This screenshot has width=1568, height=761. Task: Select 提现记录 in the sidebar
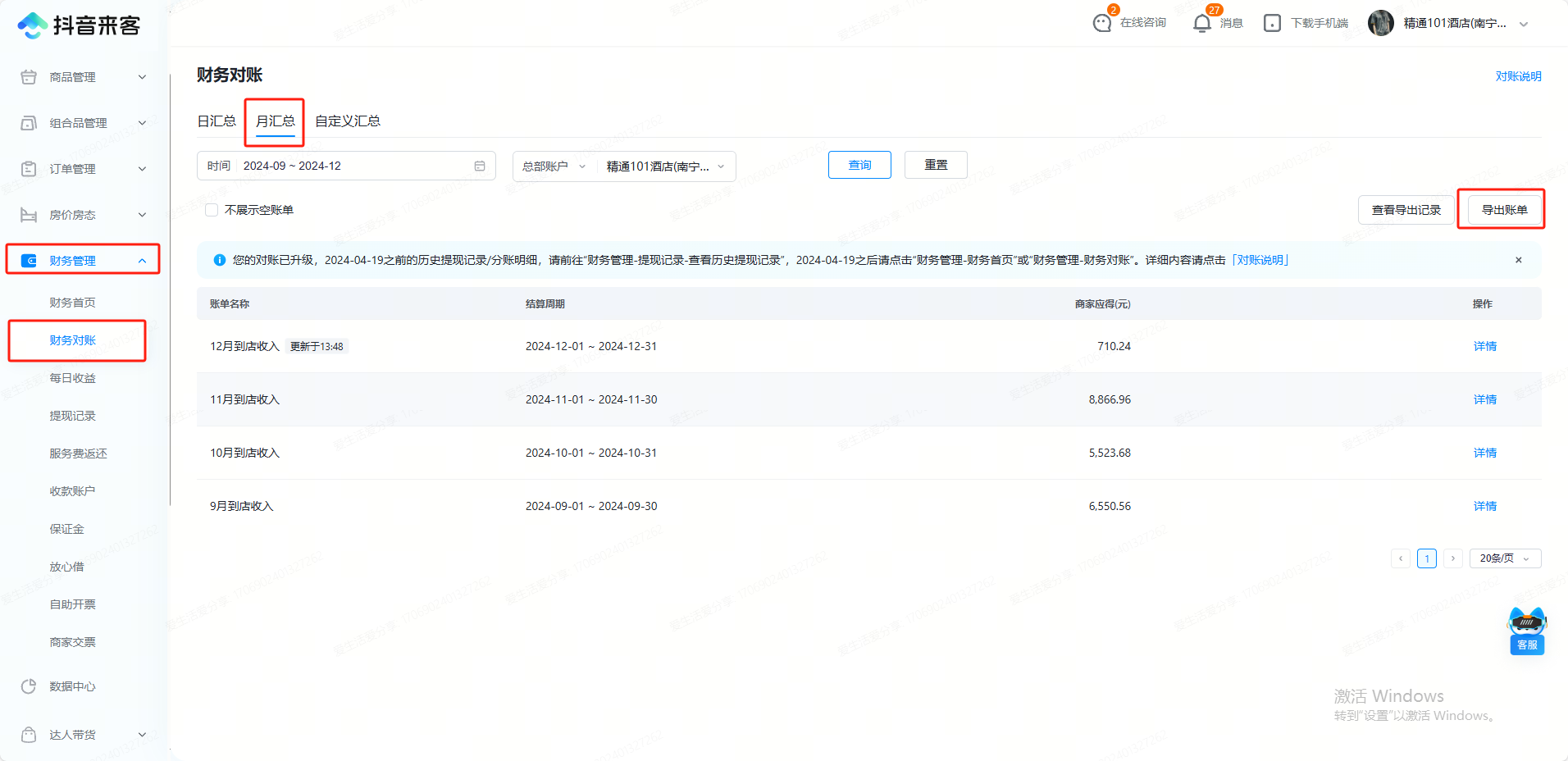[72, 416]
